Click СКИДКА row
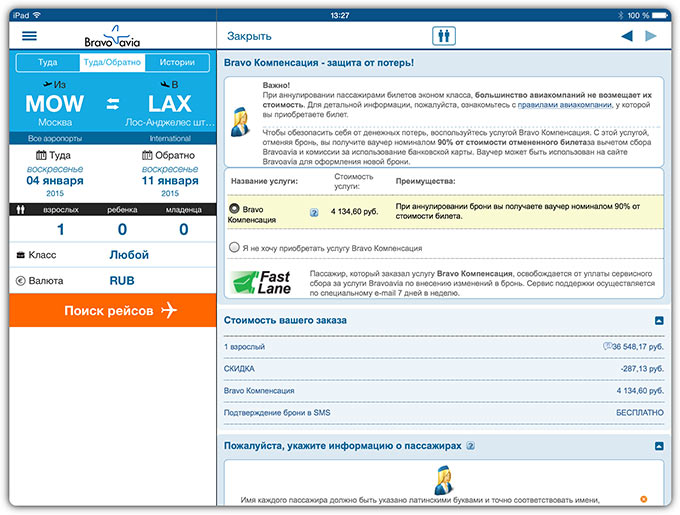Image resolution: width=680 pixels, height=515 pixels. pyautogui.click(x=444, y=369)
